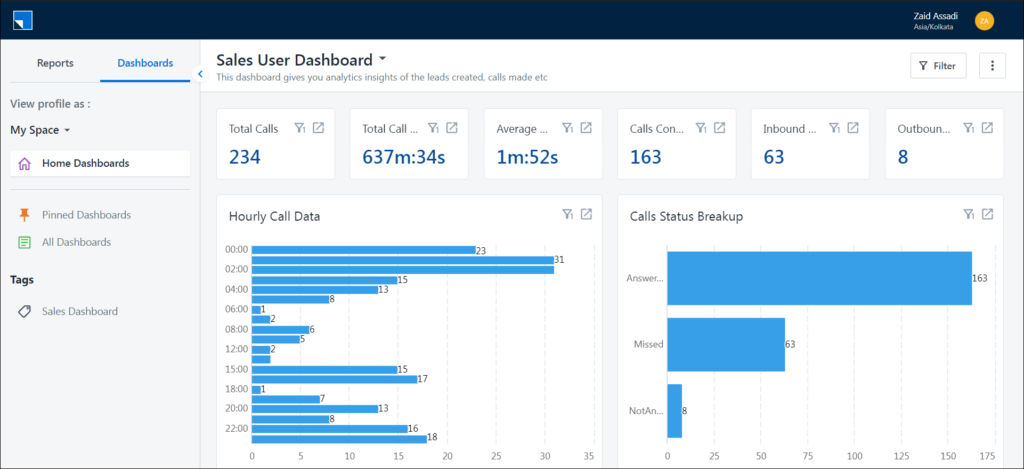Open the Outbound calls card expand icon
1024x469 pixels.
click(x=987, y=128)
